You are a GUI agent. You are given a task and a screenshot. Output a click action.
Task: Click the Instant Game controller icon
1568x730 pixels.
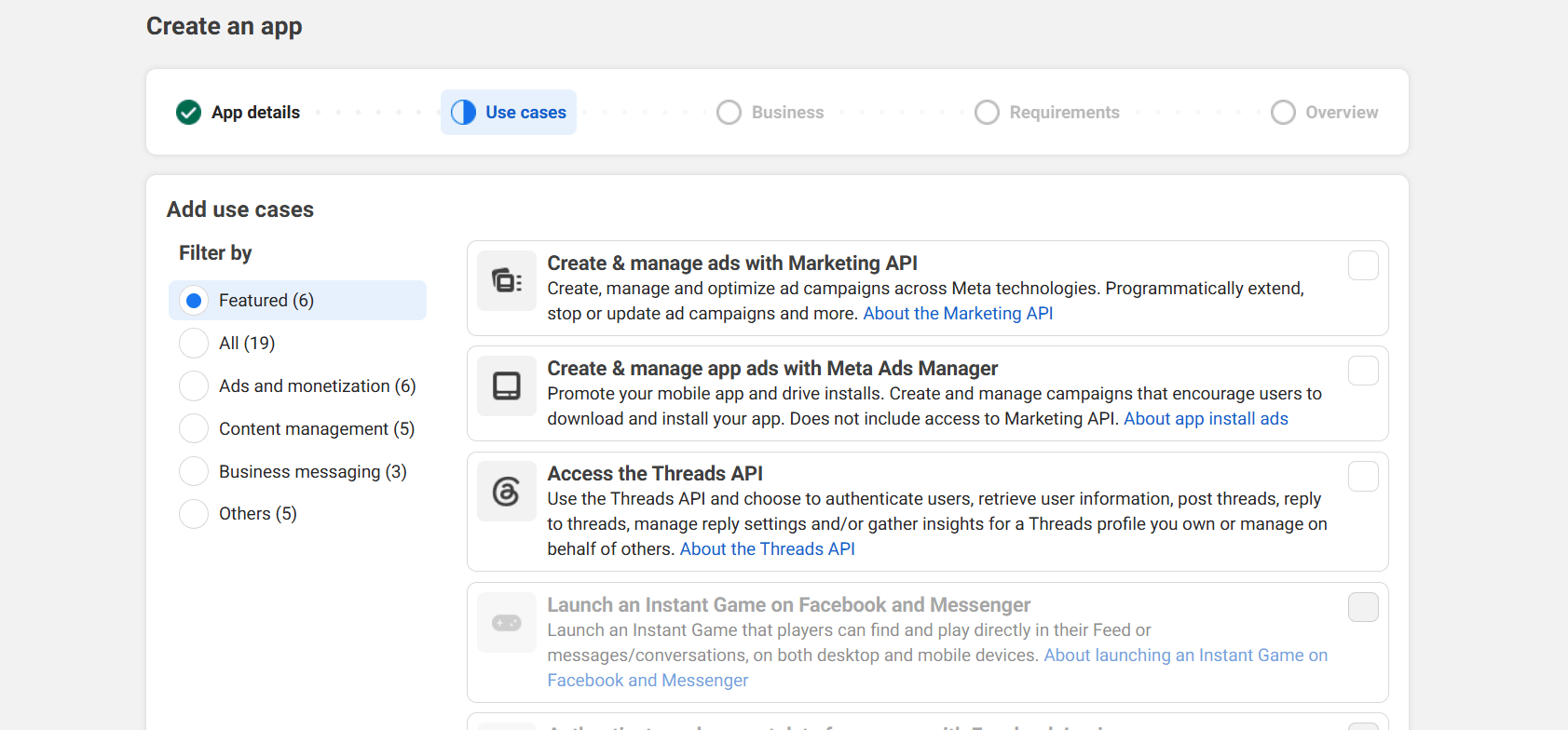[507, 622]
